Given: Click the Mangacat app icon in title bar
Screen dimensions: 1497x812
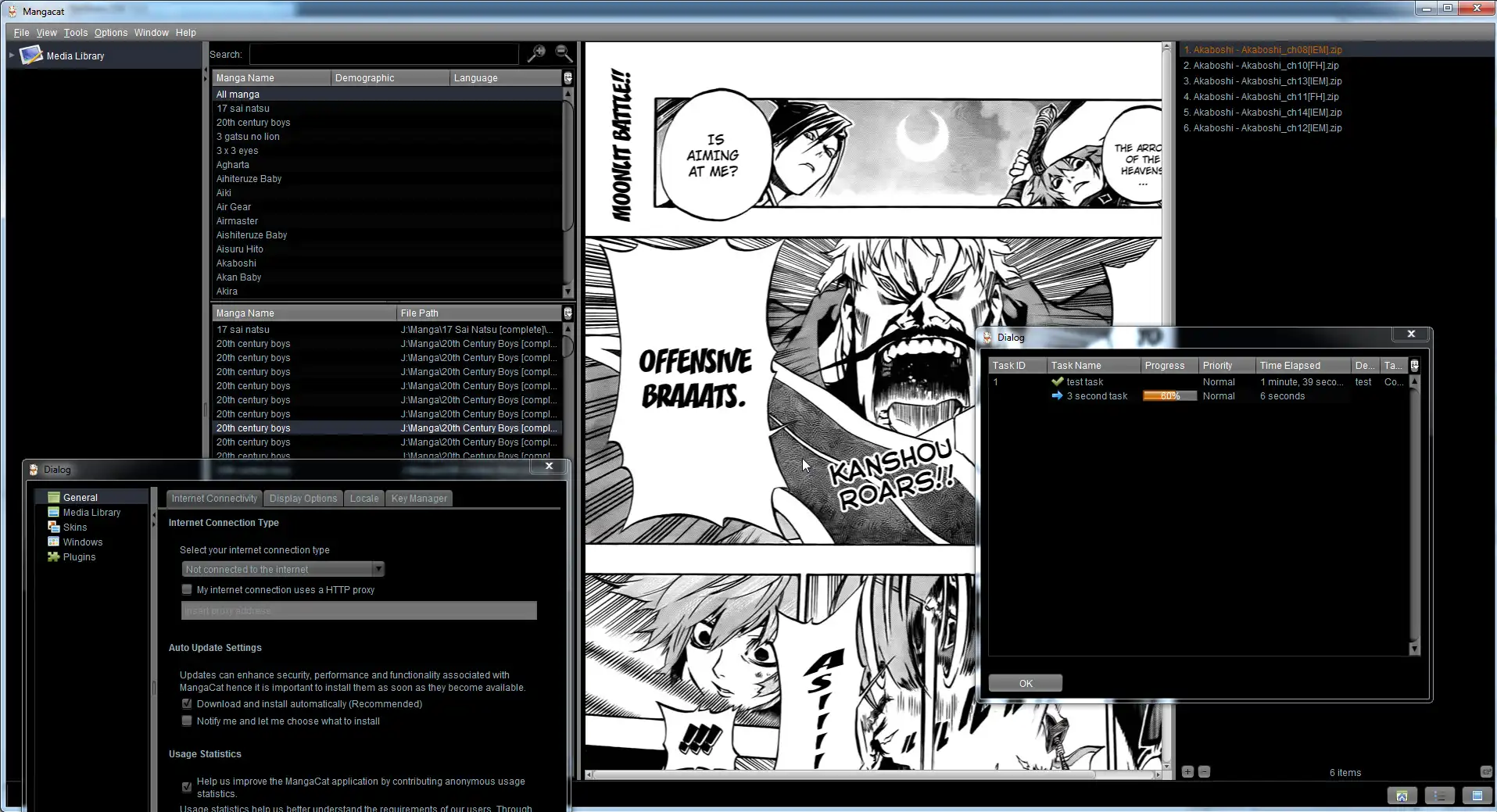Looking at the screenshot, I should (x=12, y=11).
